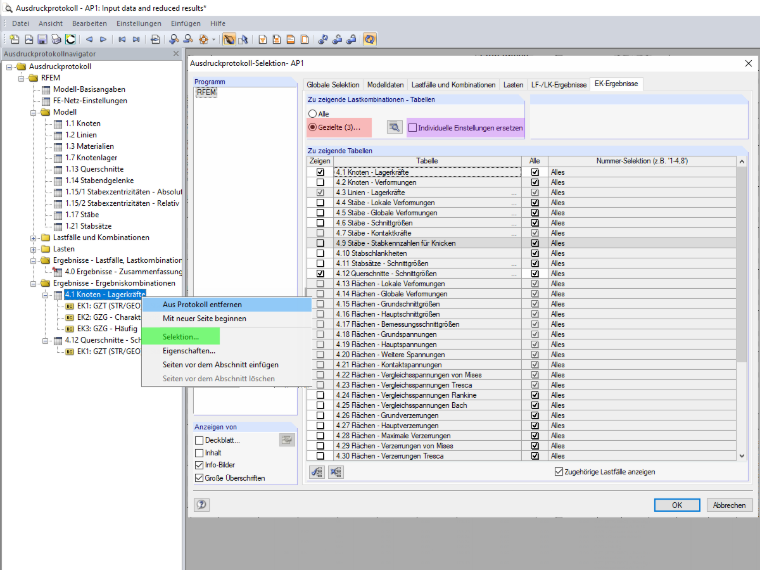Click the Deckblatt settings icon button
The image size is (760, 570).
point(287,440)
